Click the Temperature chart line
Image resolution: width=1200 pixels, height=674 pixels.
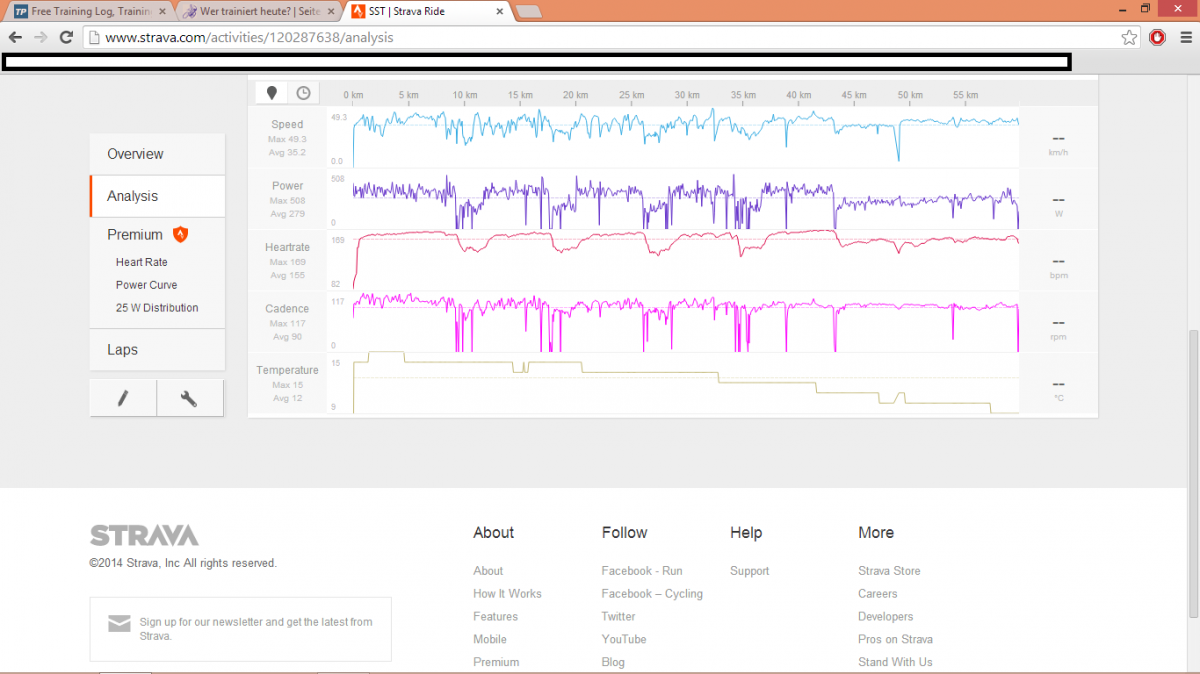coord(686,383)
